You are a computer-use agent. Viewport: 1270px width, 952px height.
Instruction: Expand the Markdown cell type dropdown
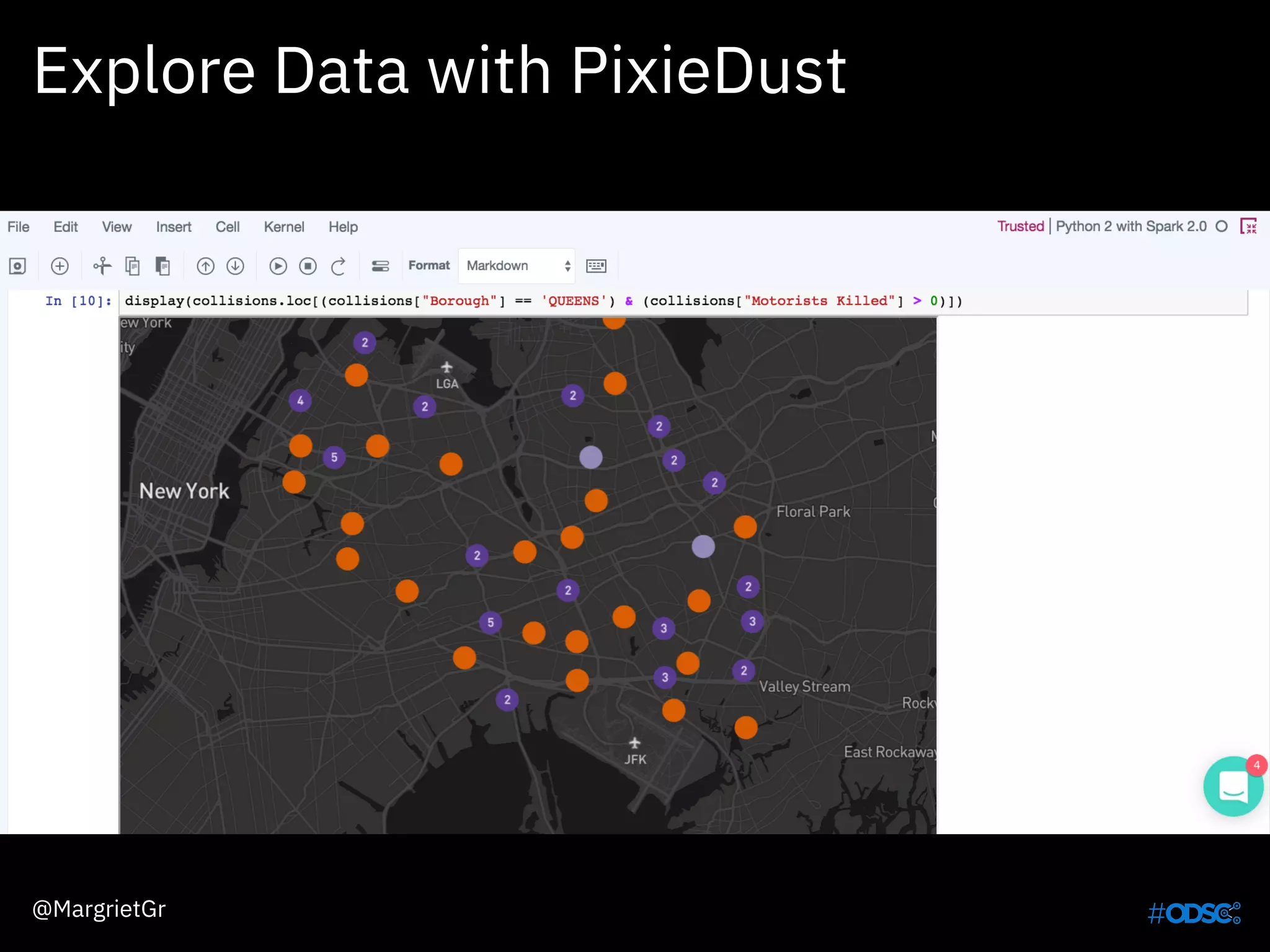[x=517, y=266]
